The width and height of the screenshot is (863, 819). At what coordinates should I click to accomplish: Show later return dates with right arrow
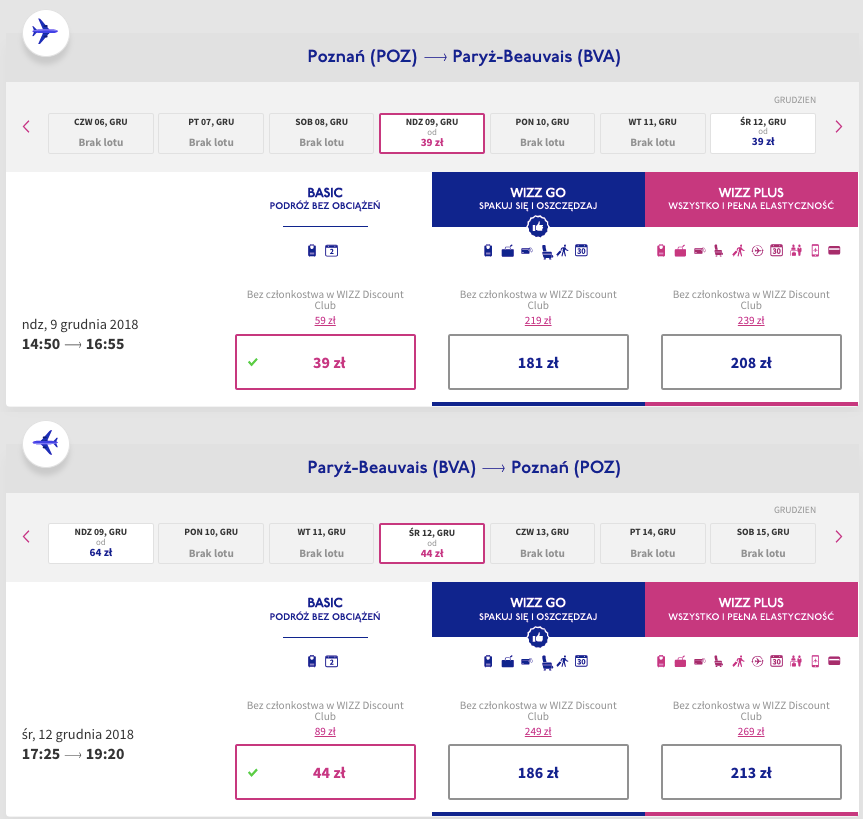pyautogui.click(x=839, y=537)
